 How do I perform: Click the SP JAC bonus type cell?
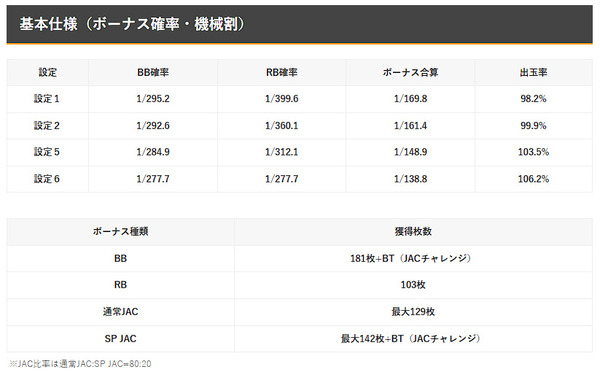(x=121, y=339)
